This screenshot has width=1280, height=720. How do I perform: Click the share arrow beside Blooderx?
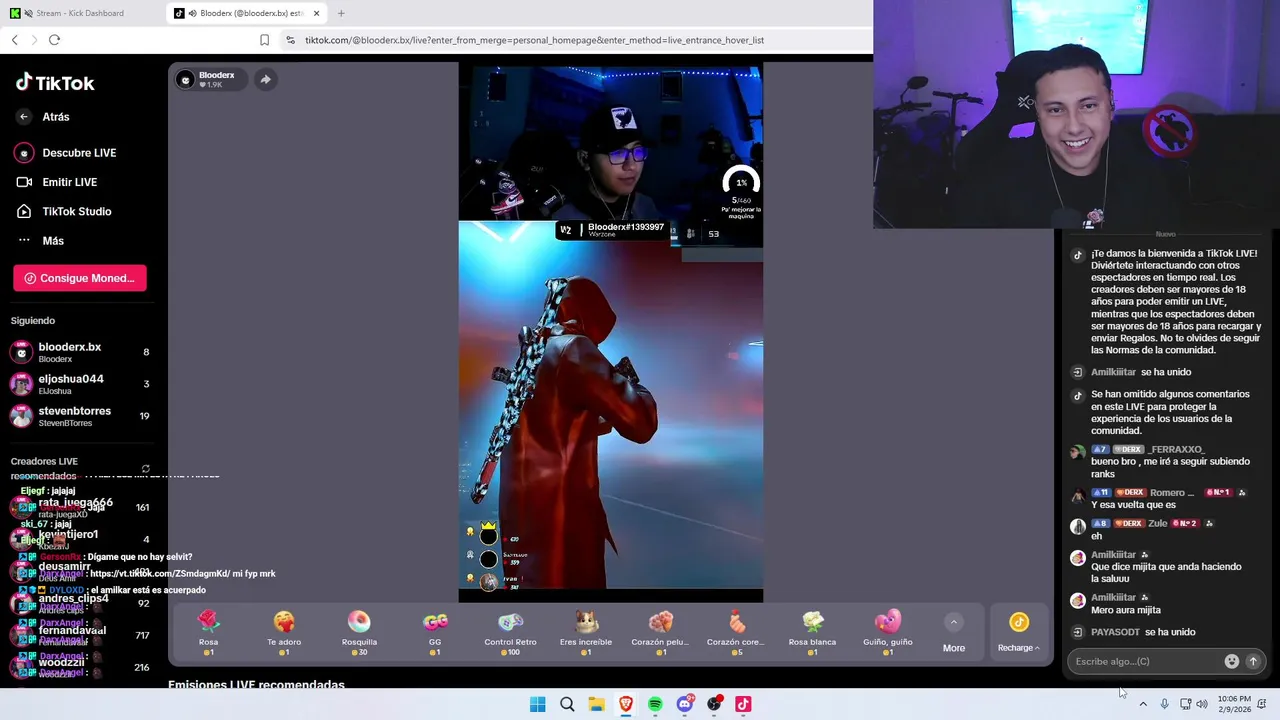click(x=265, y=79)
